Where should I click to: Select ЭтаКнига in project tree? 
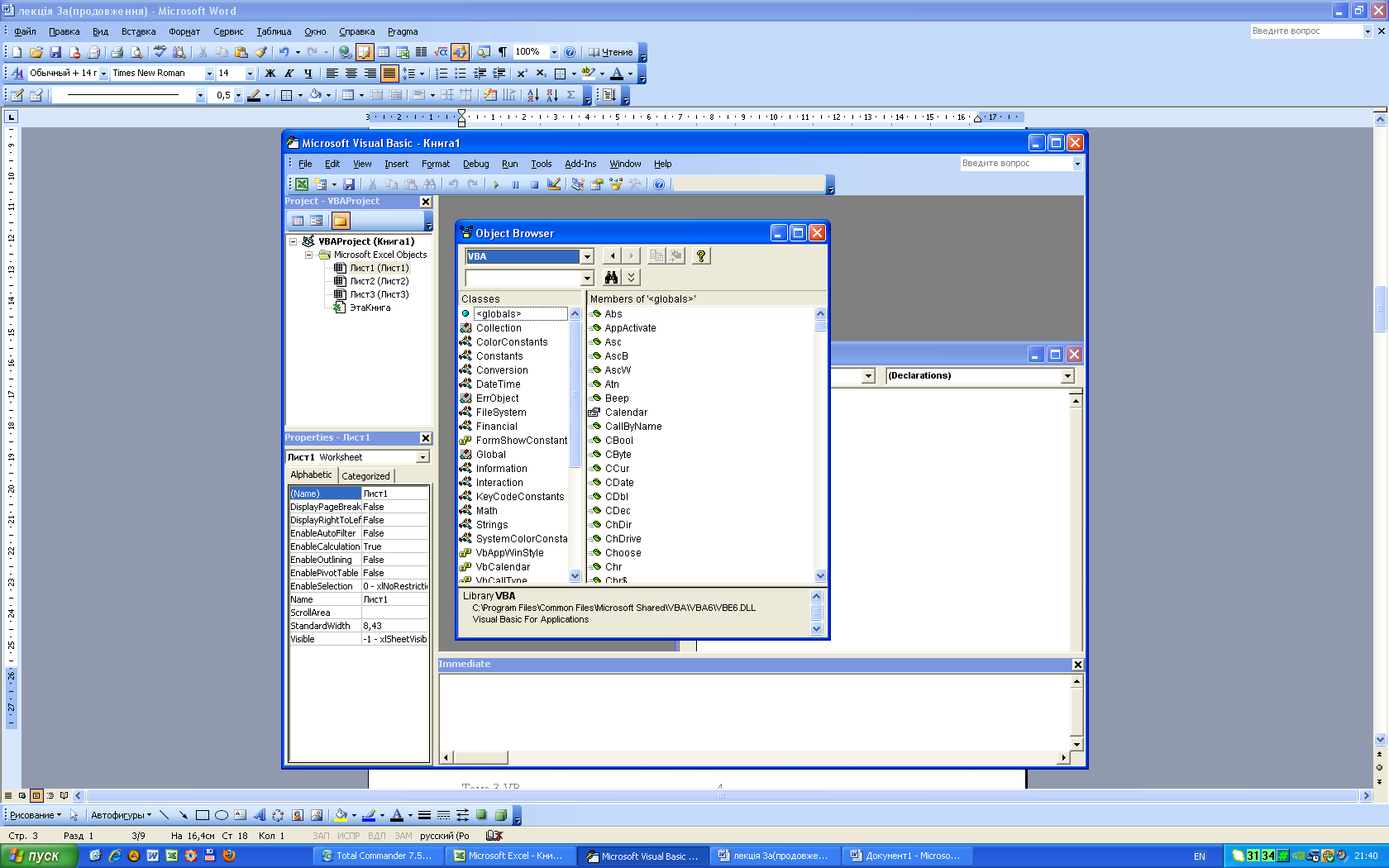click(x=370, y=308)
